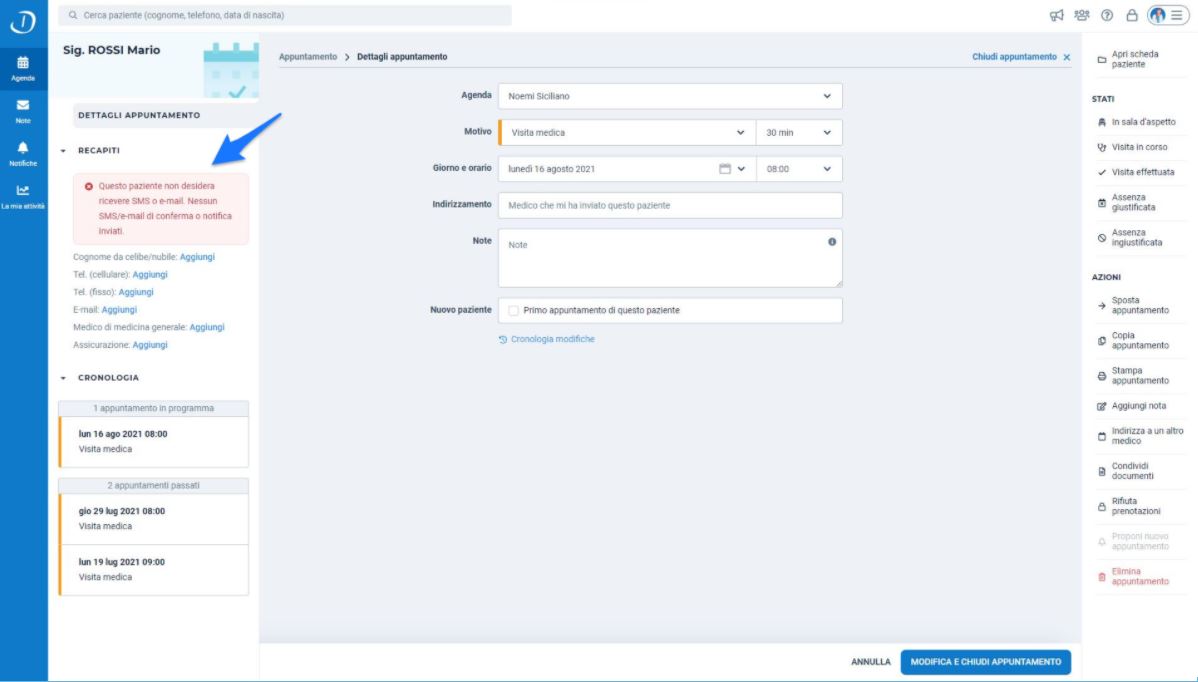Image resolution: width=1198 pixels, height=682 pixels.
Task: Open the Note section in sidebar
Action: (23, 112)
